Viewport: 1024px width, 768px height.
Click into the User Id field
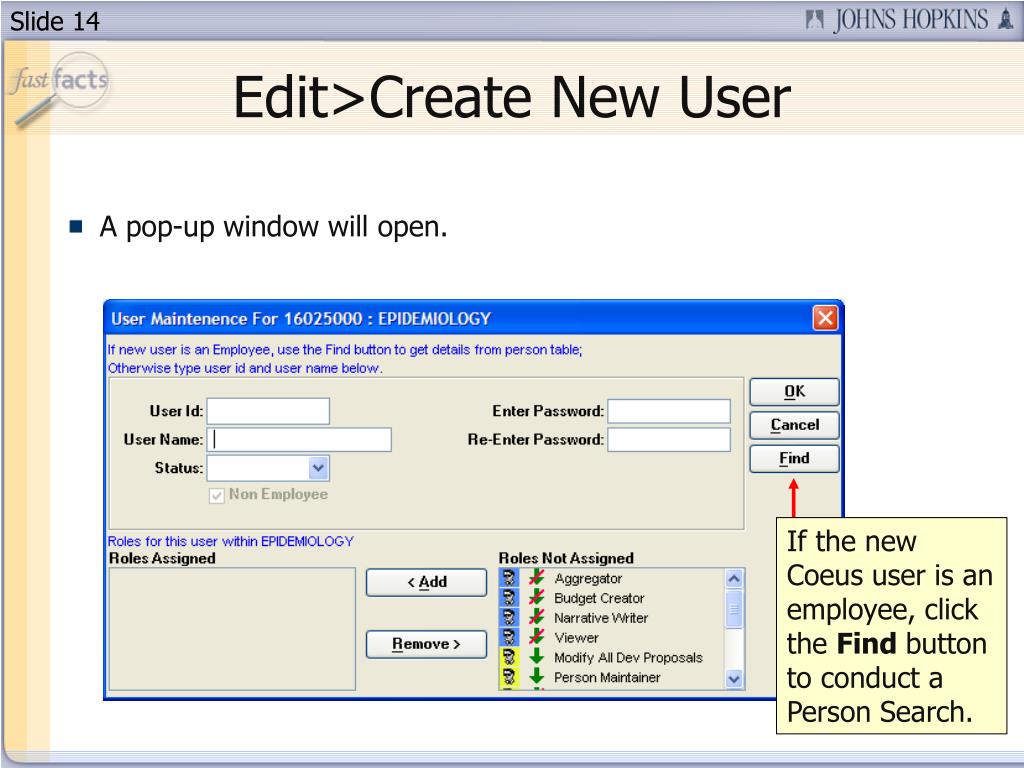268,411
